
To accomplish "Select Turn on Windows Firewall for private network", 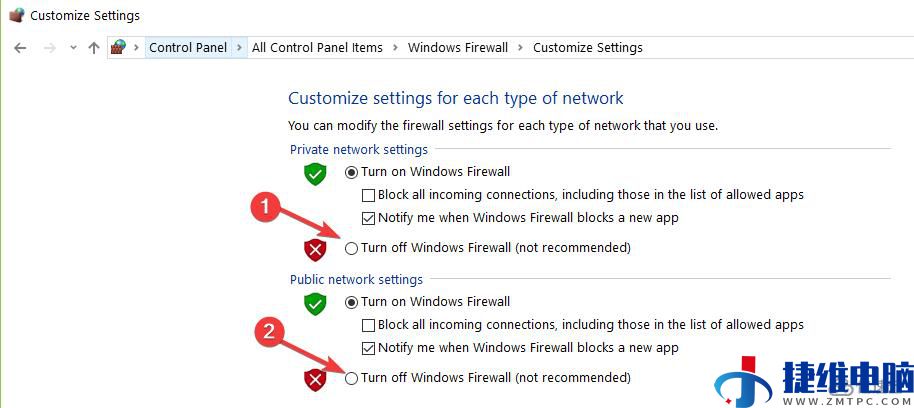I will pyautogui.click(x=351, y=172).
